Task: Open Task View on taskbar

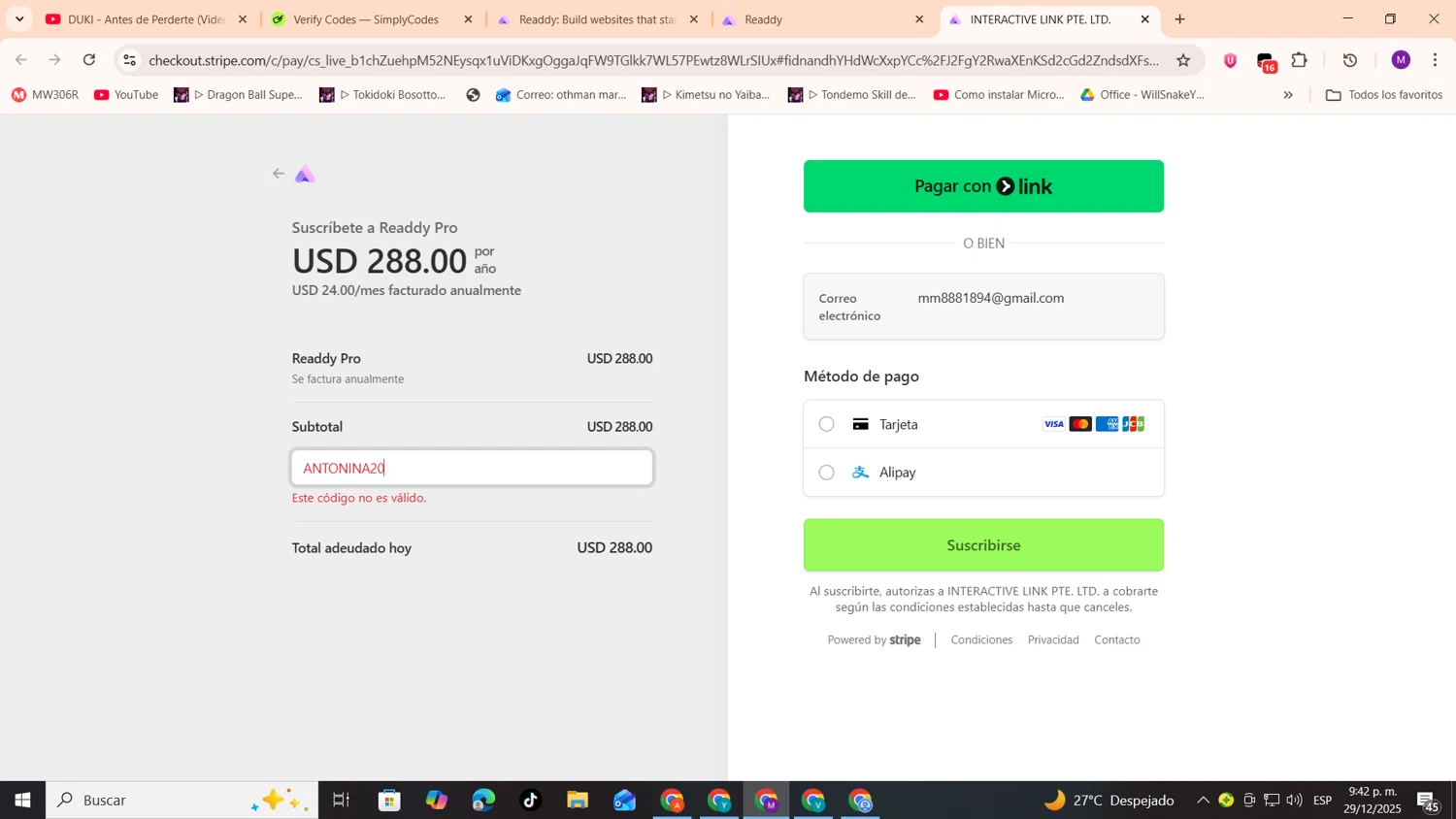Action: pyautogui.click(x=341, y=801)
